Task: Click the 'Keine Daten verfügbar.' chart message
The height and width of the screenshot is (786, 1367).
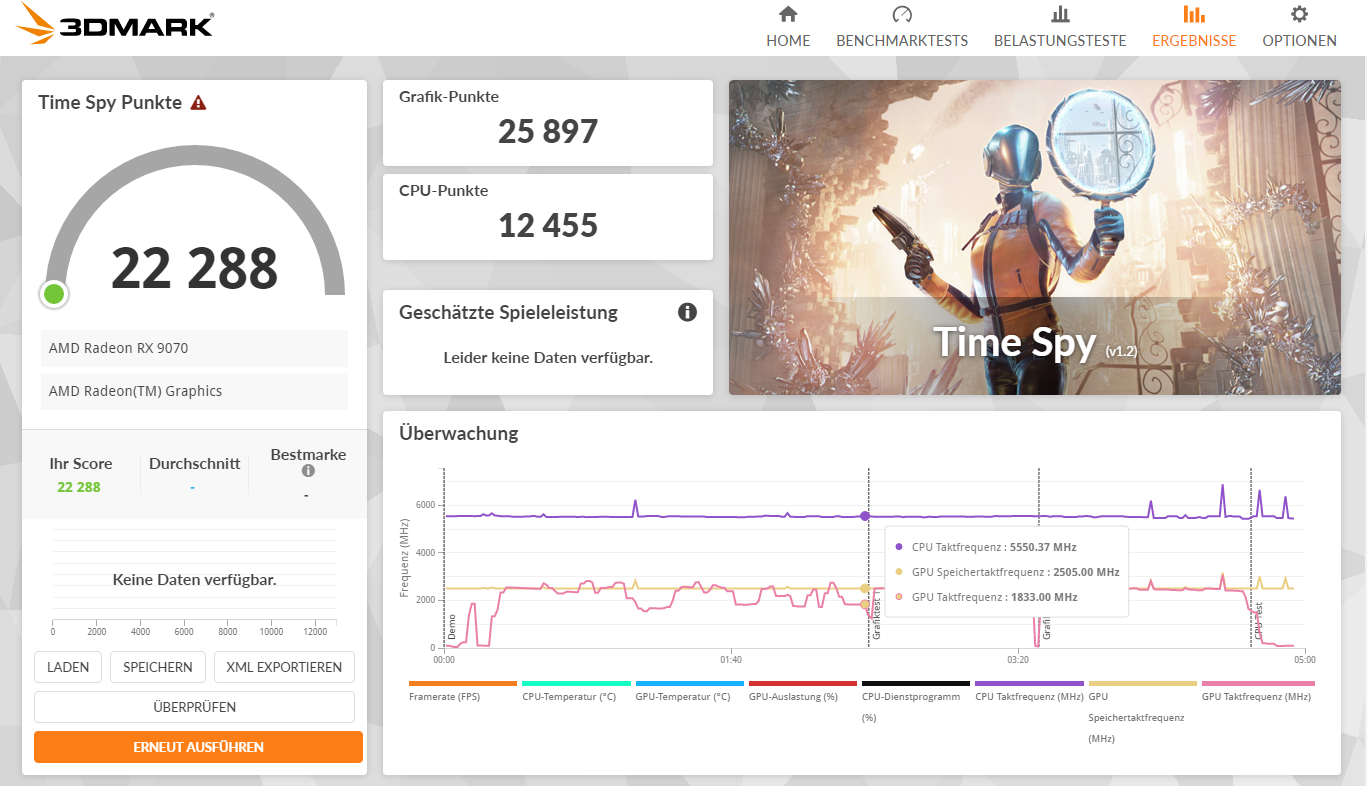Action: (x=194, y=579)
